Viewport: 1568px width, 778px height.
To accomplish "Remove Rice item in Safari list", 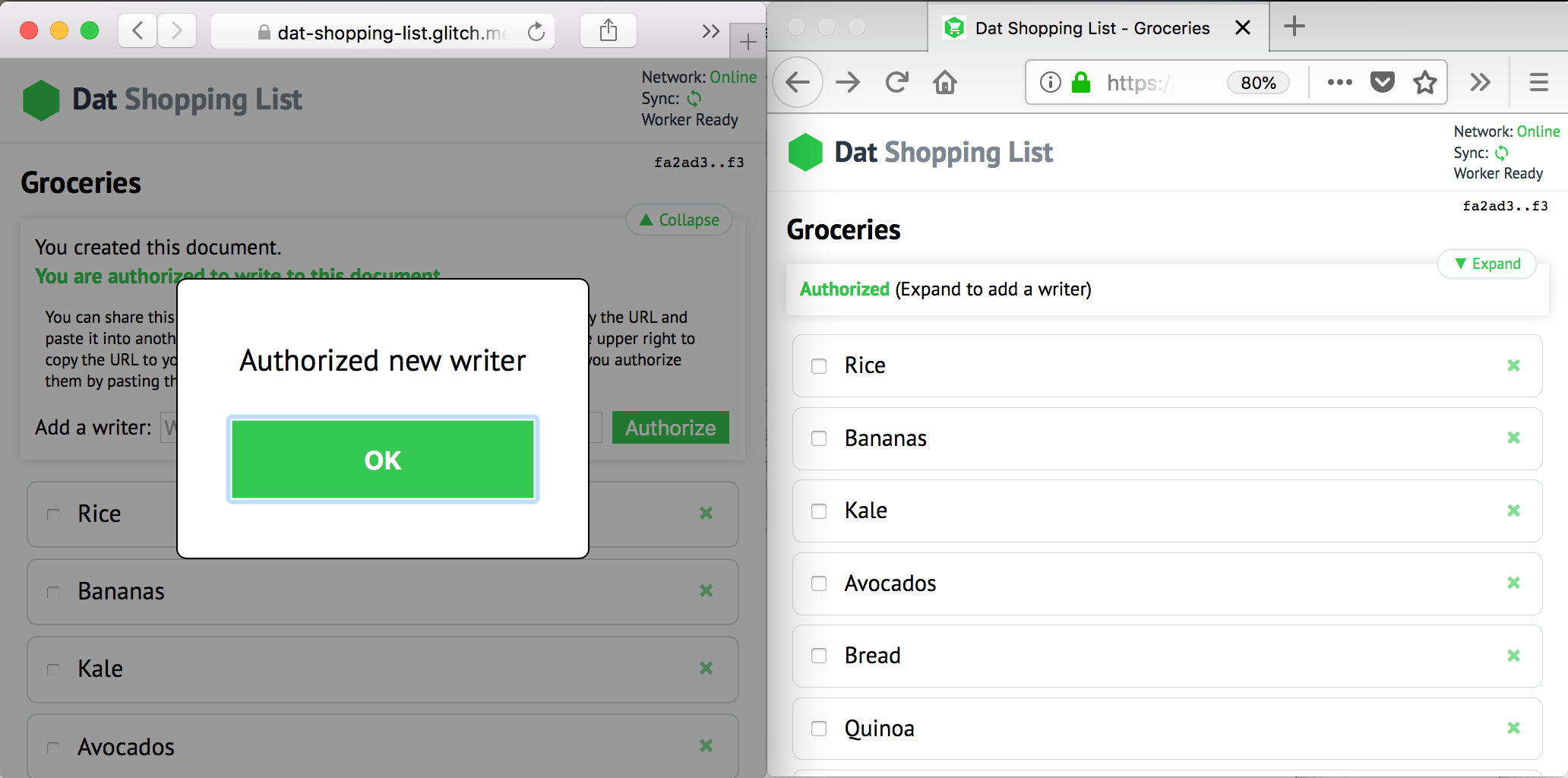I will [706, 513].
